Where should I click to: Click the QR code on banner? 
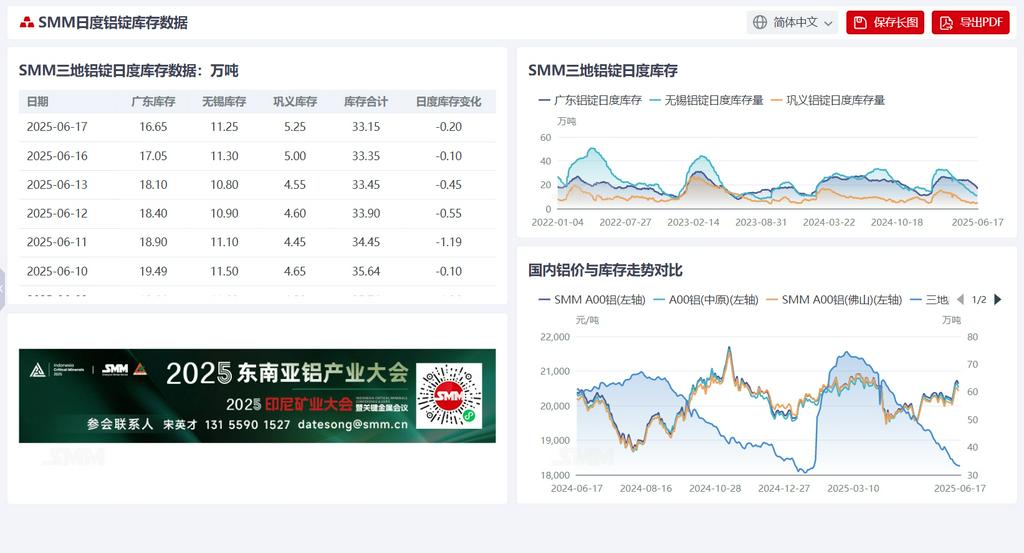tap(449, 396)
